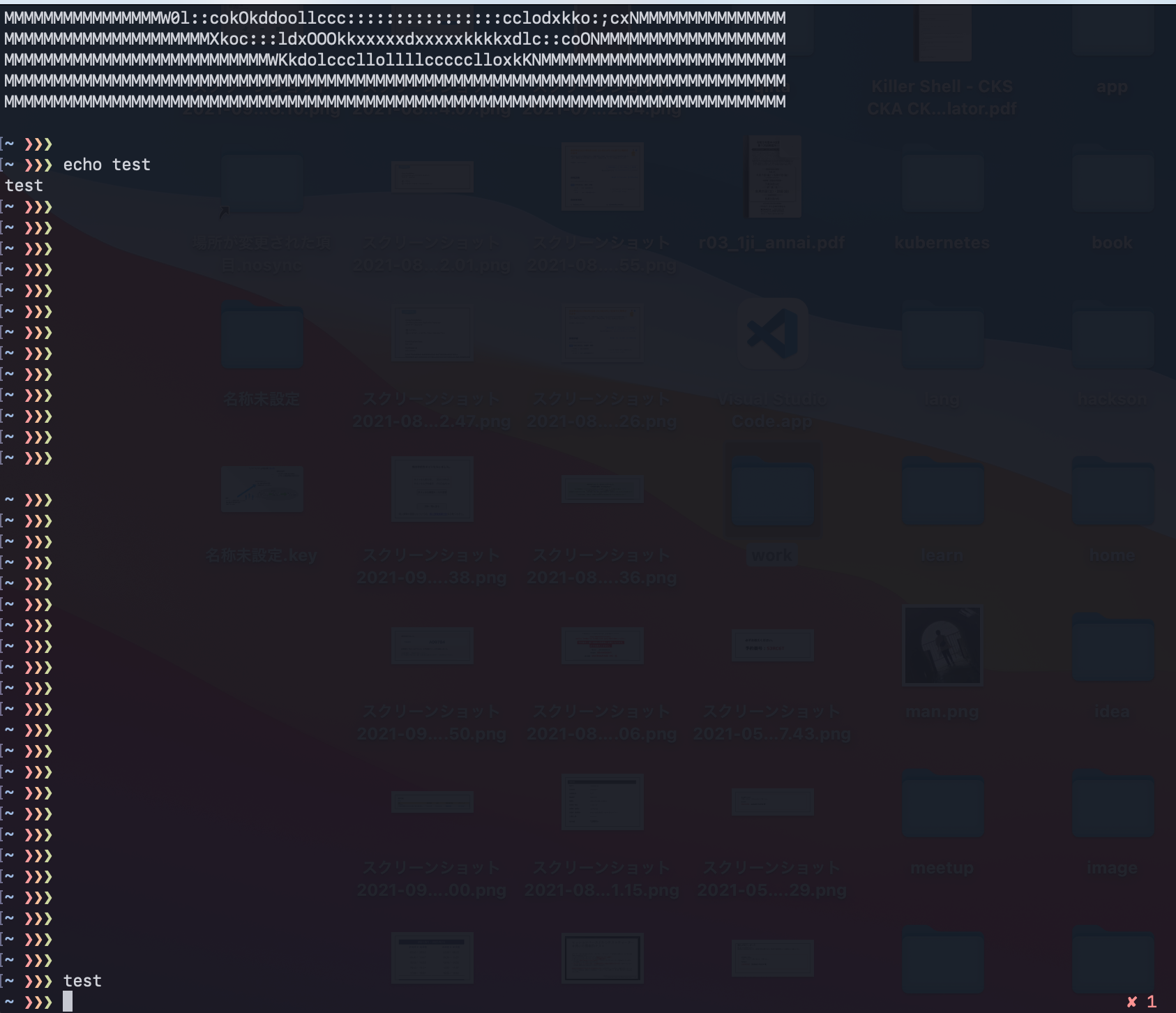
Task: Select screenshot file 2021-08....55.png on desktop
Action: 603,177
